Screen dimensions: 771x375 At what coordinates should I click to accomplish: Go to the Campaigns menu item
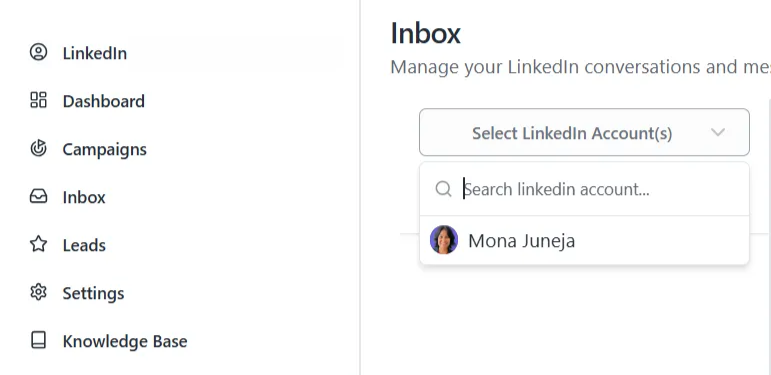pyautogui.click(x=104, y=149)
